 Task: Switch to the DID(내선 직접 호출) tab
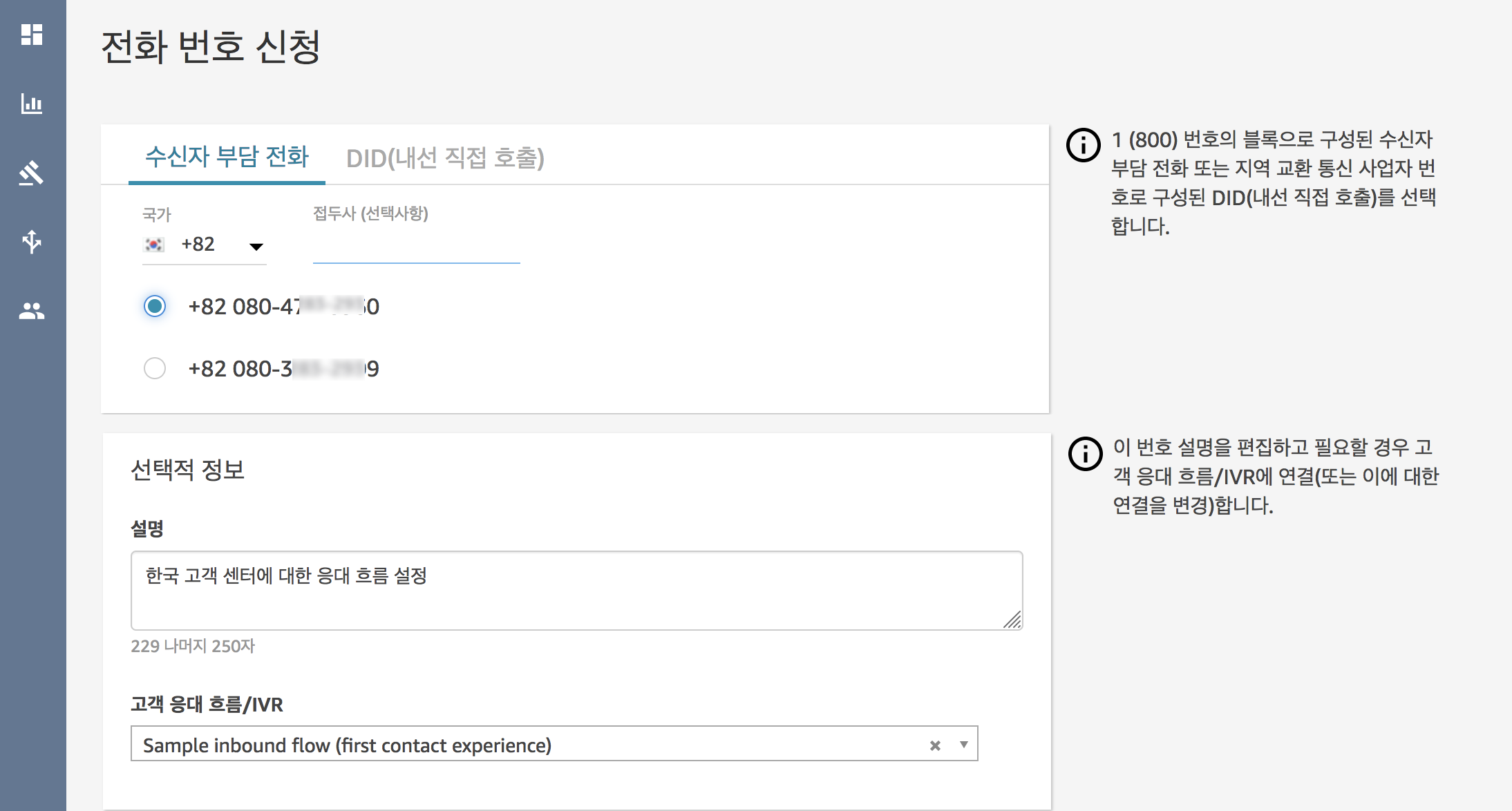point(445,158)
